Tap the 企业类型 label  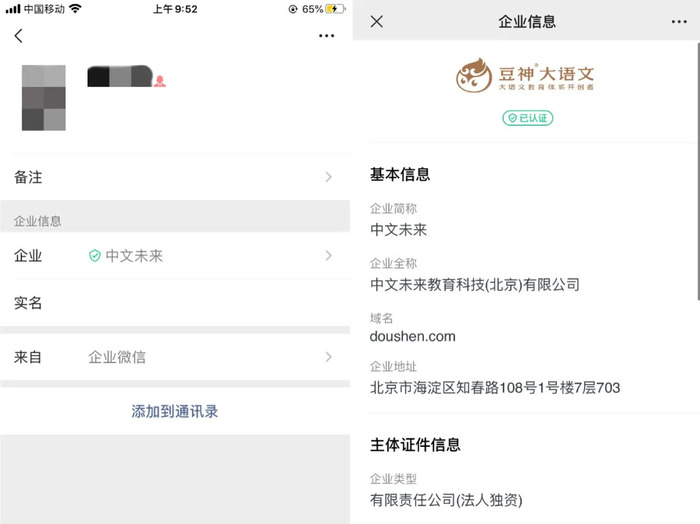point(393,479)
